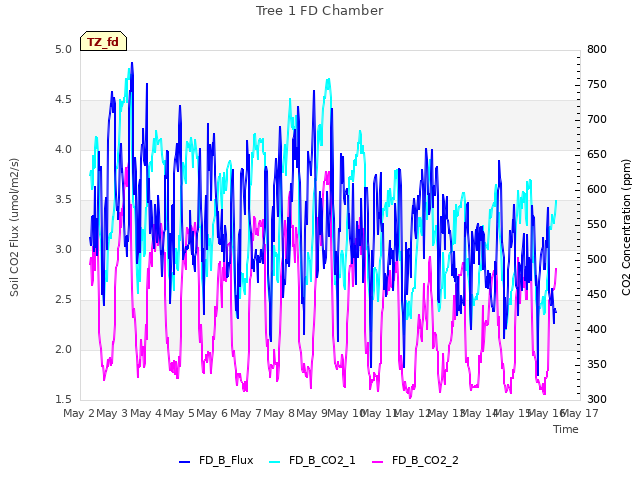Click the 5.0 left axis value
The image size is (640, 480).
click(x=63, y=50)
